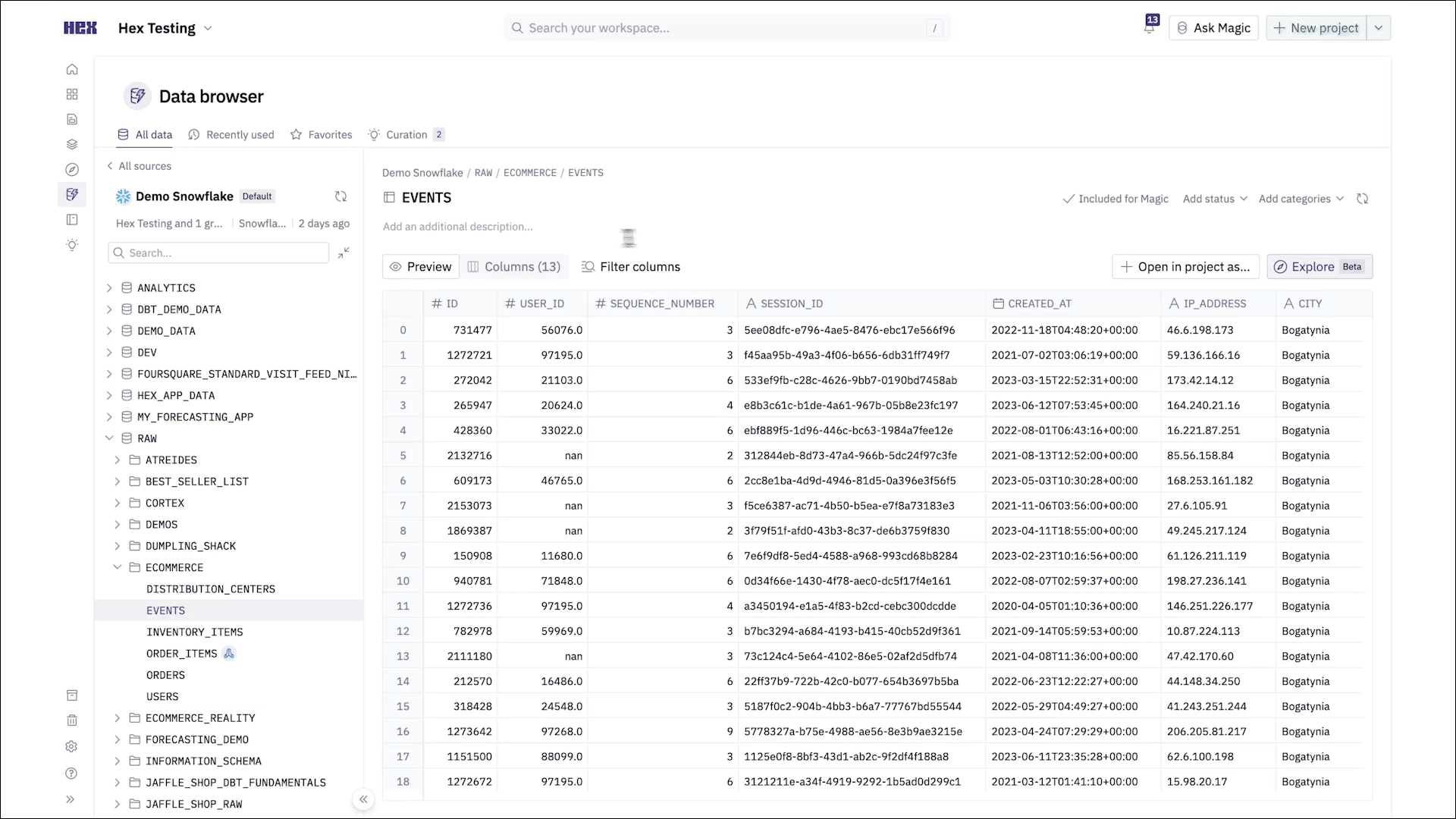Collapse the schema browser side panel
Viewport: 1456px width, 819px height.
[363, 799]
